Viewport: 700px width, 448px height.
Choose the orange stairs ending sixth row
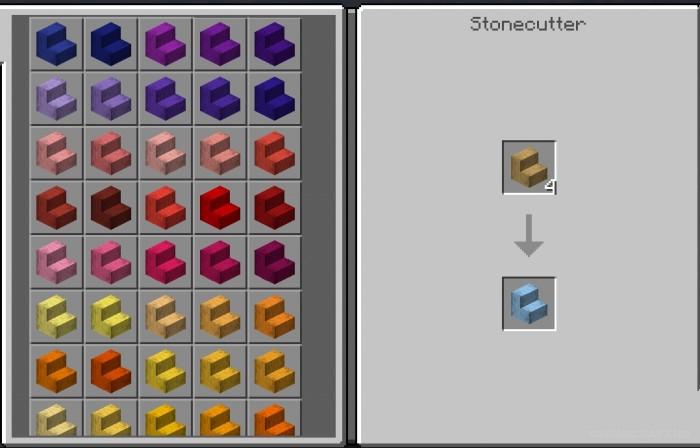[274, 317]
